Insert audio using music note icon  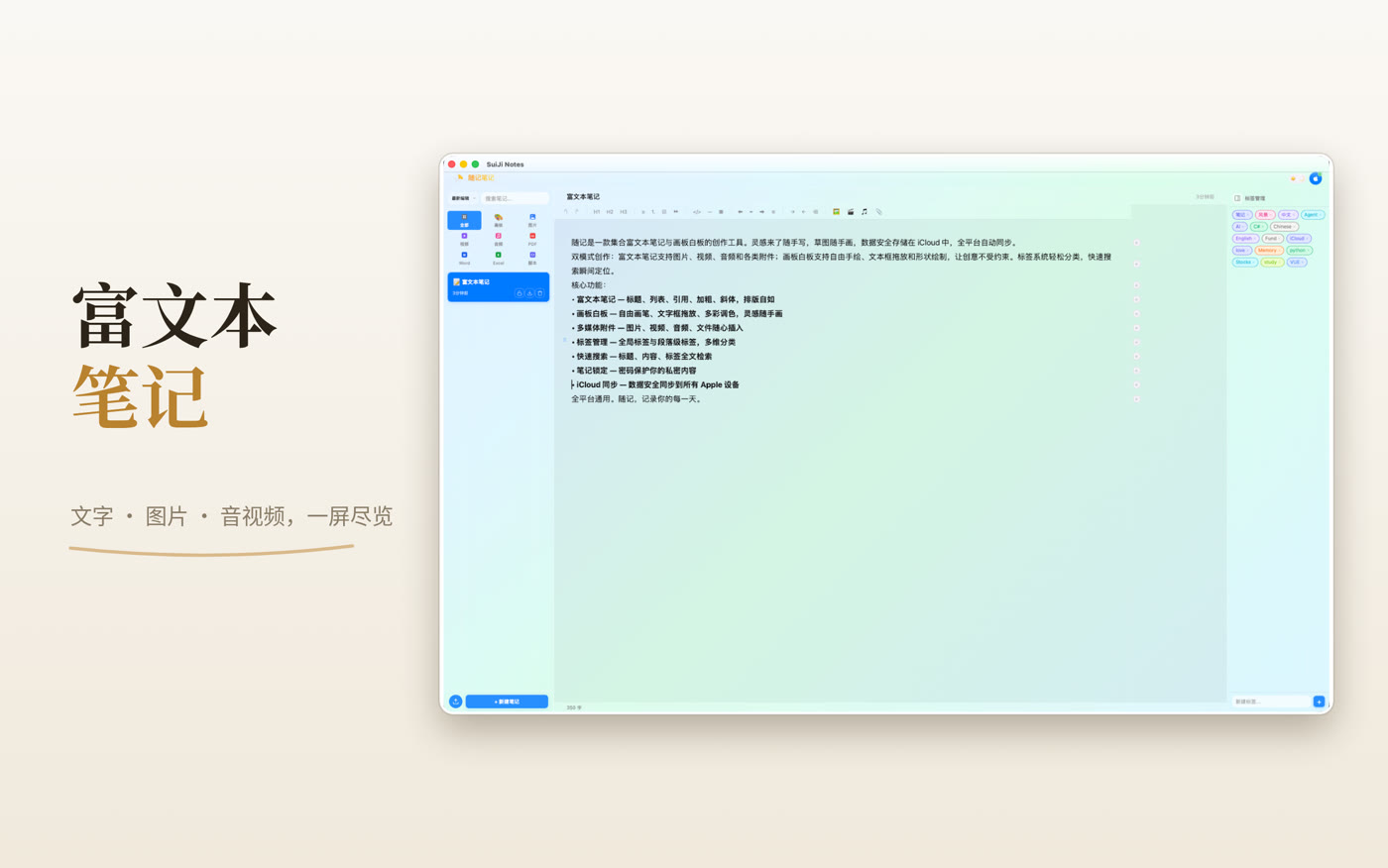click(865, 212)
